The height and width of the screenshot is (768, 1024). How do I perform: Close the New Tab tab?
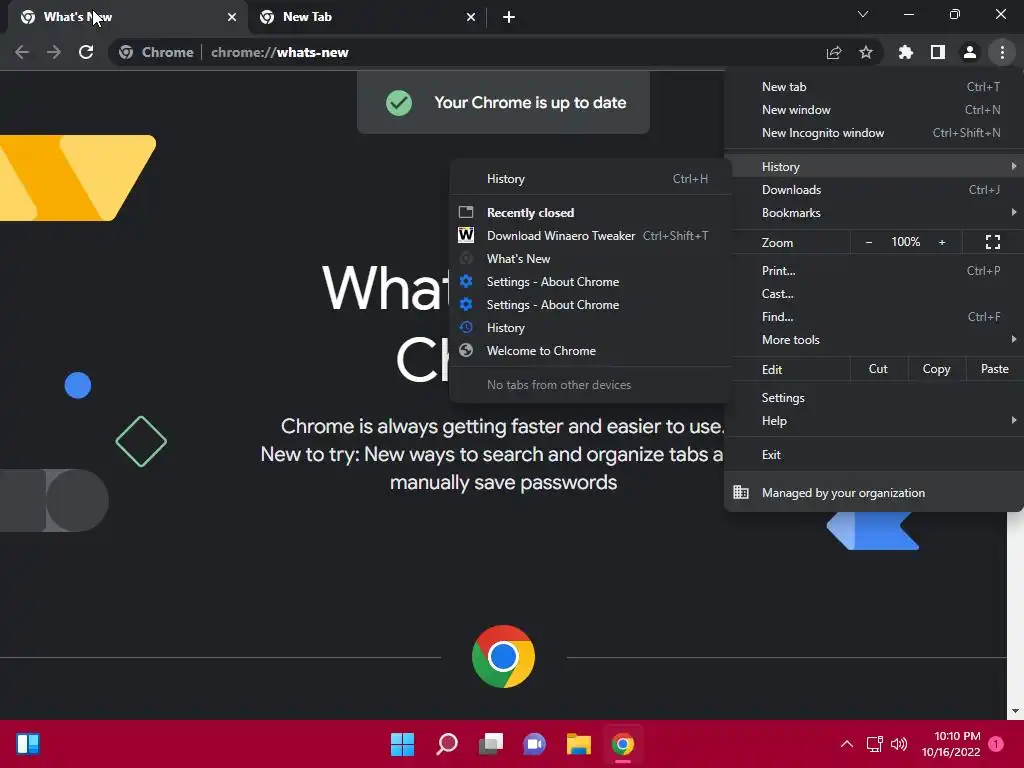tap(471, 17)
